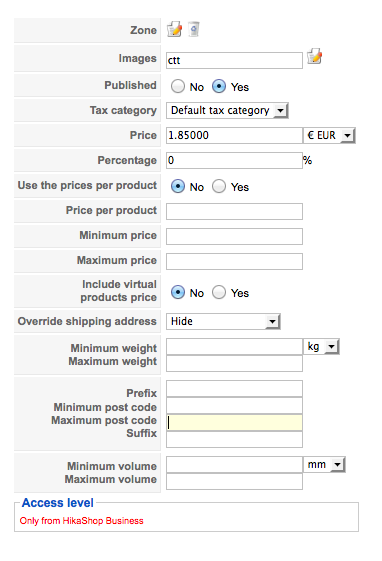Click the Prefix post code field
The image size is (382, 561).
(x=234, y=389)
